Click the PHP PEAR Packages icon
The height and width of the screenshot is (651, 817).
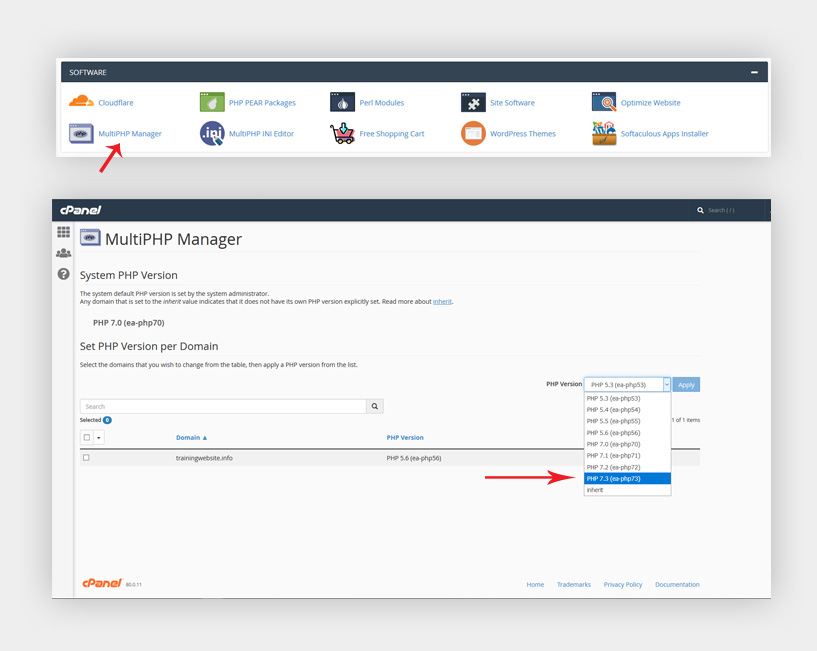(212, 102)
